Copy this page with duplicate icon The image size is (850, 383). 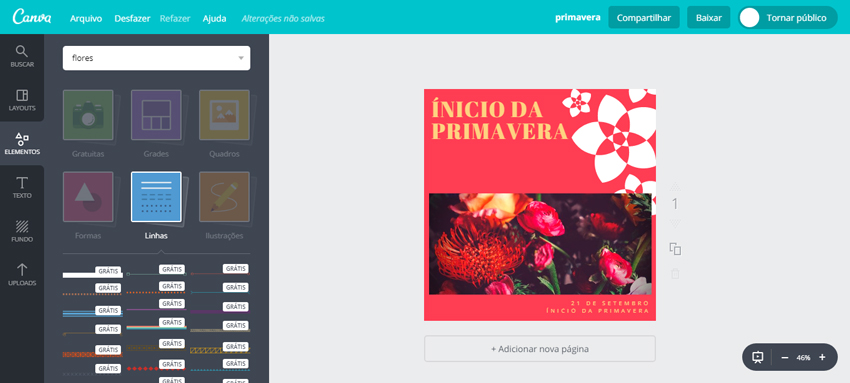(x=675, y=249)
